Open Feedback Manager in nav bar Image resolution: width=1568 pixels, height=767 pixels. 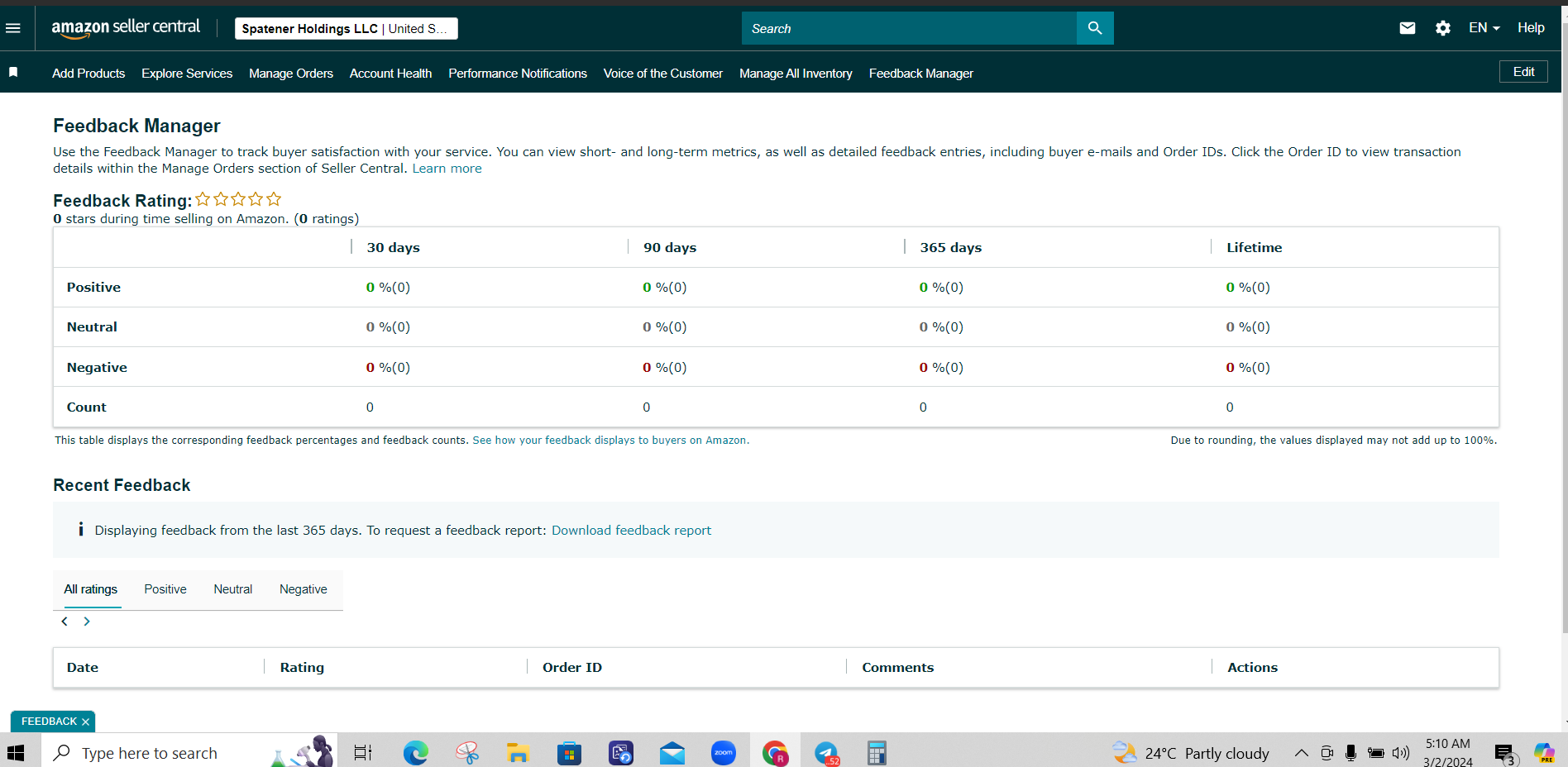(x=921, y=74)
